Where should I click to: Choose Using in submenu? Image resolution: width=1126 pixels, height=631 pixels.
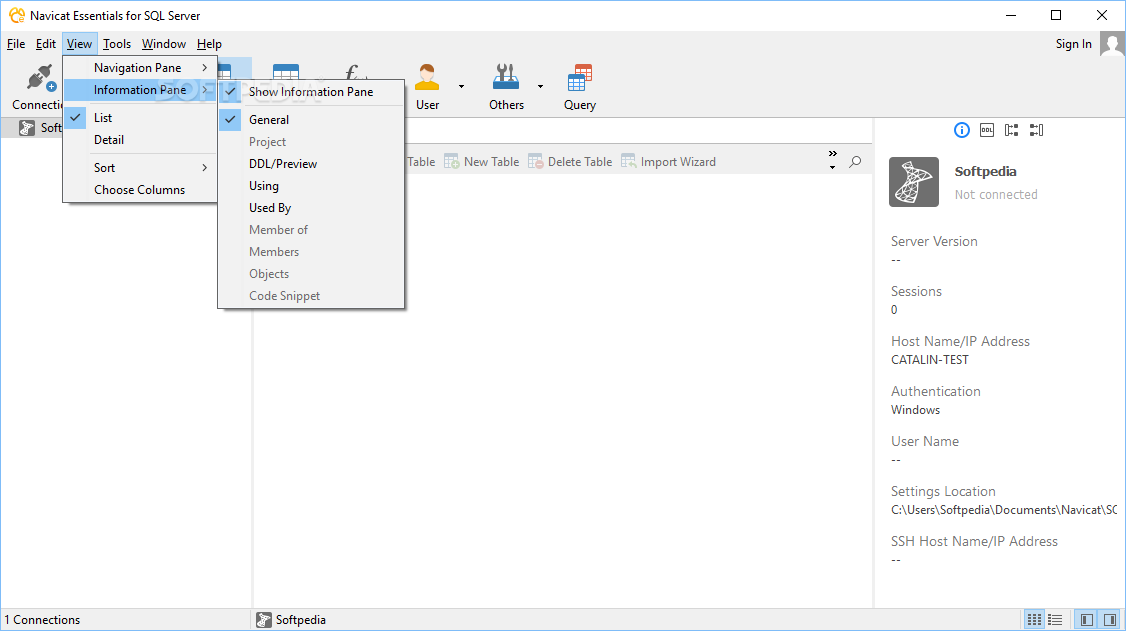click(311, 186)
